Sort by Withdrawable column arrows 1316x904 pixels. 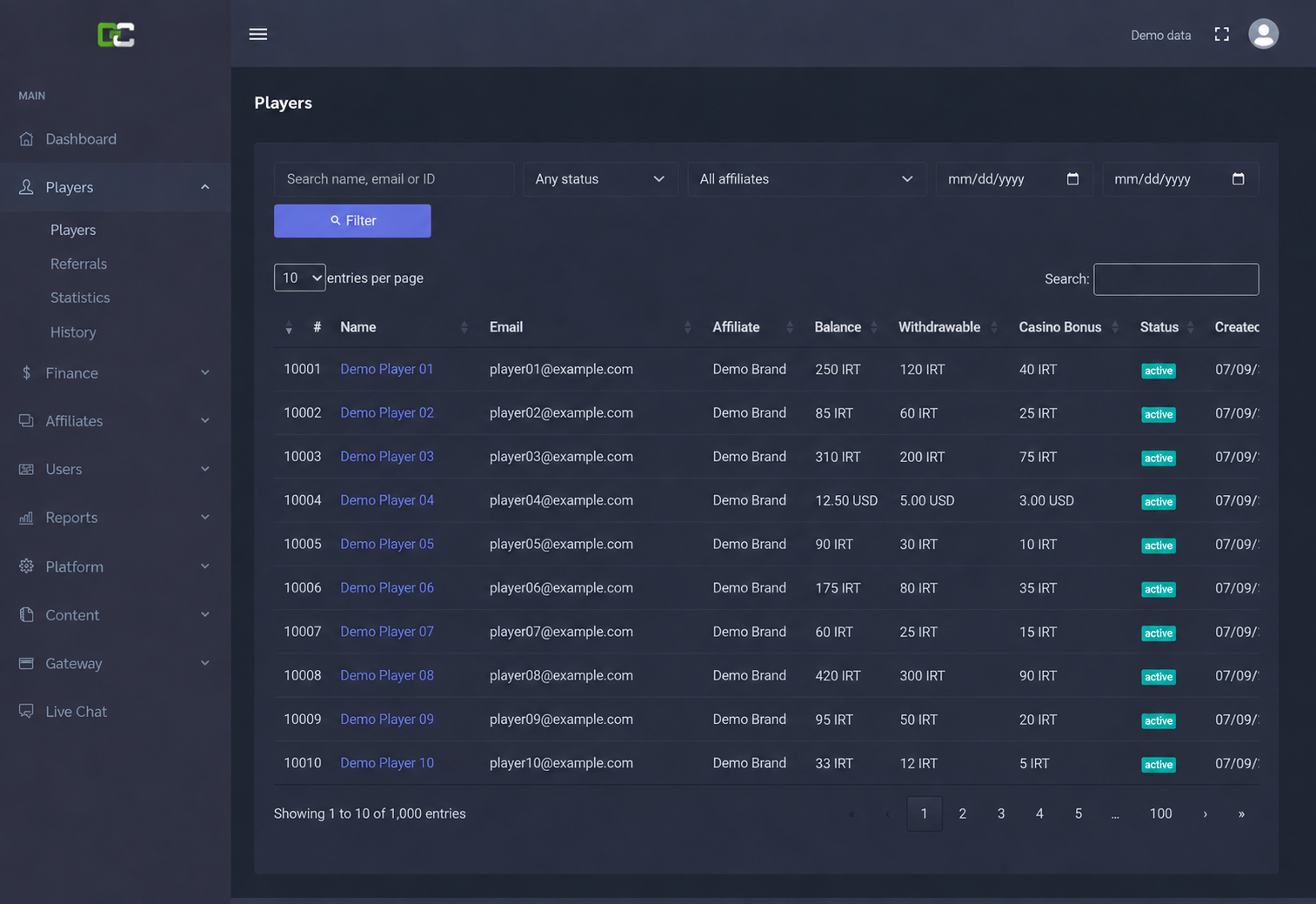tap(994, 327)
